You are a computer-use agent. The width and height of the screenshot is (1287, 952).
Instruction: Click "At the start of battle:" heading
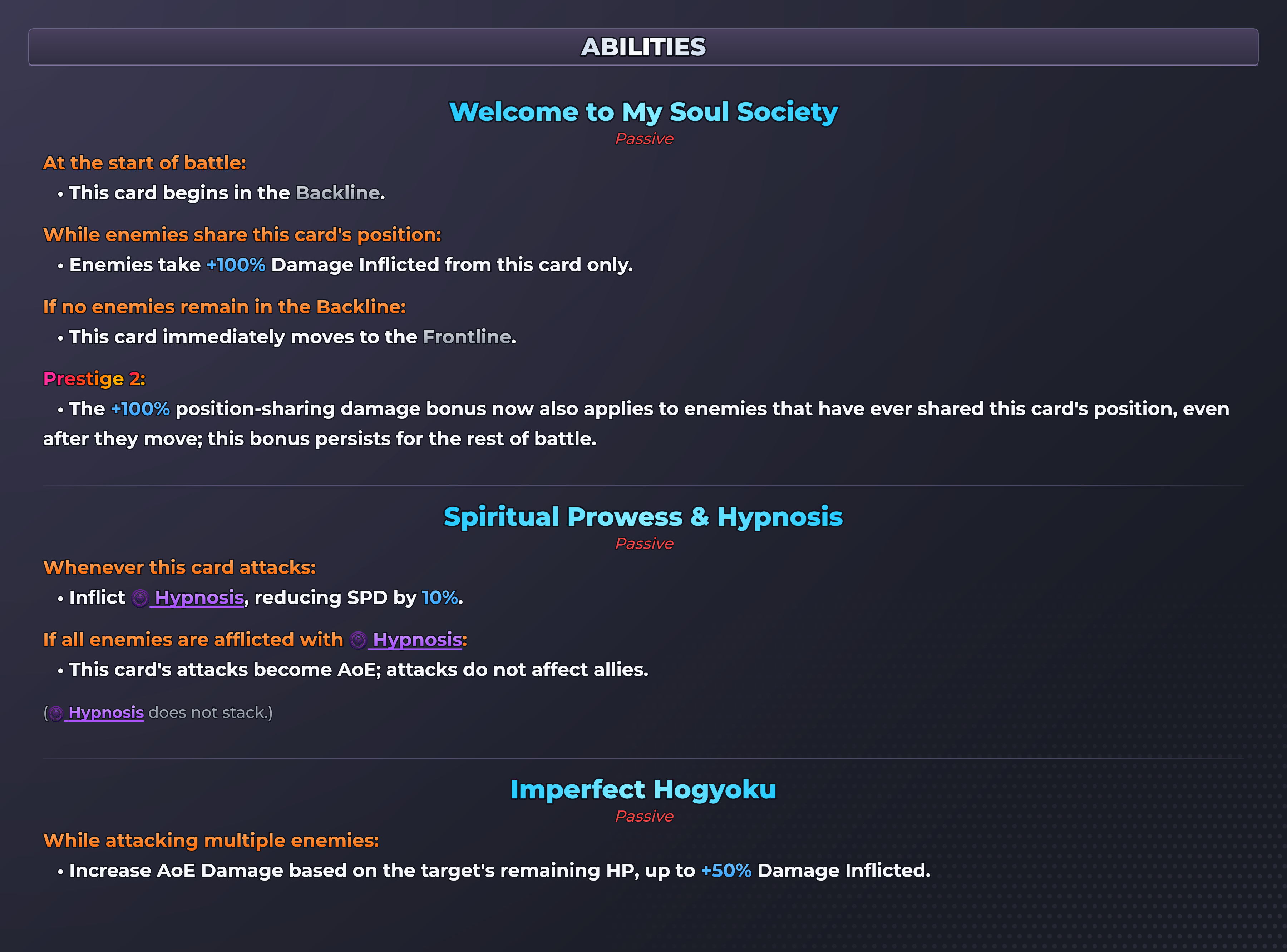[145, 163]
